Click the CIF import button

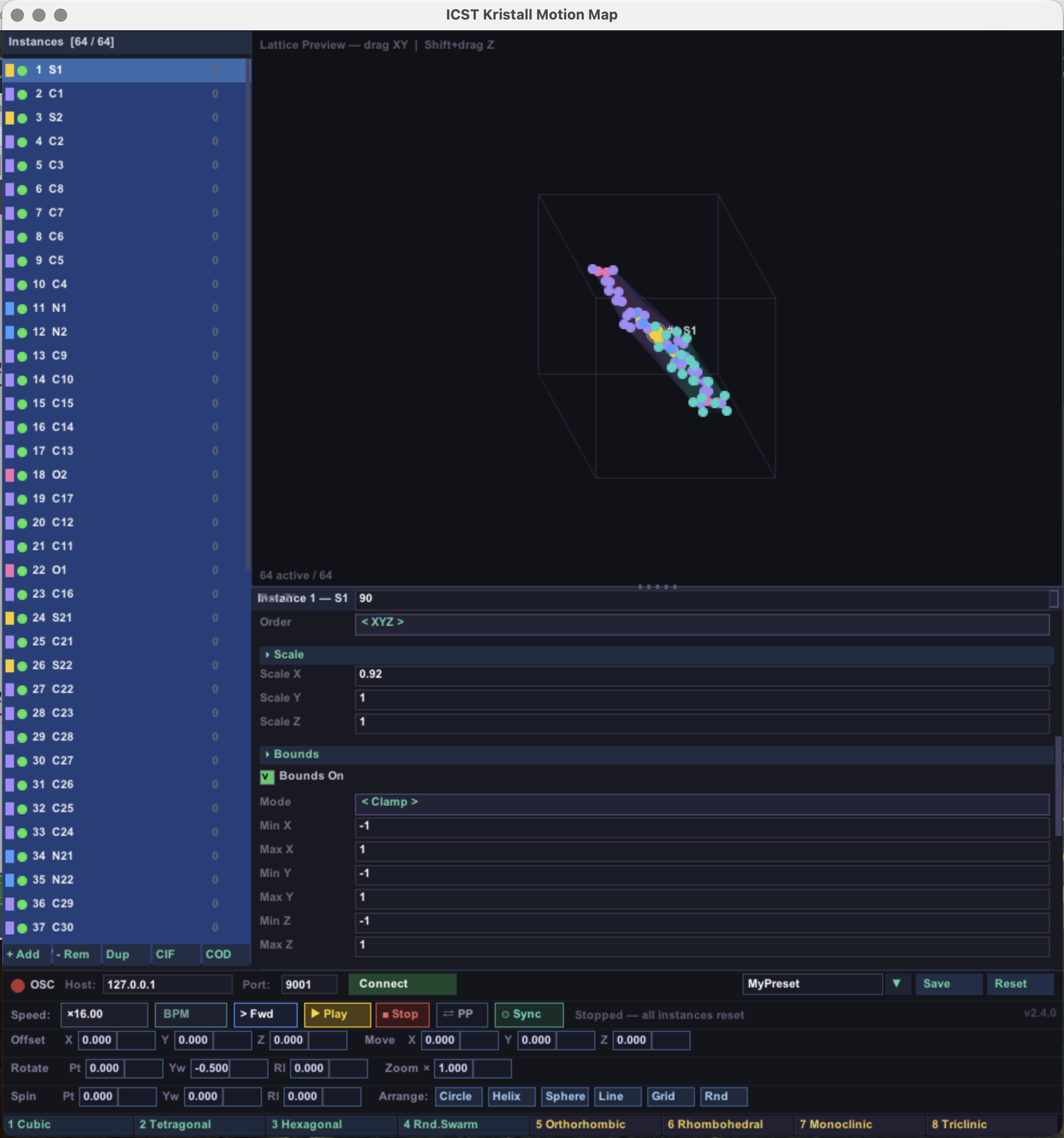[x=175, y=954]
